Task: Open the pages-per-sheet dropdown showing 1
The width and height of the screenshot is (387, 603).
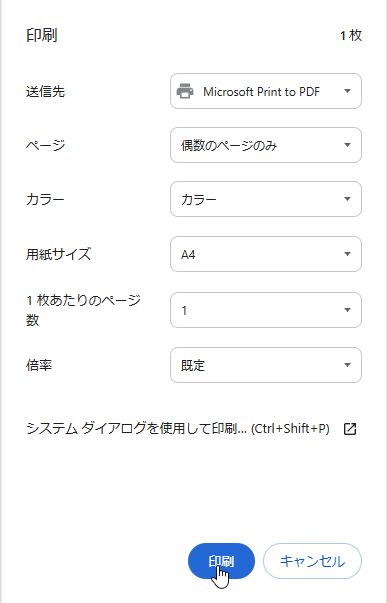Action: tap(266, 310)
